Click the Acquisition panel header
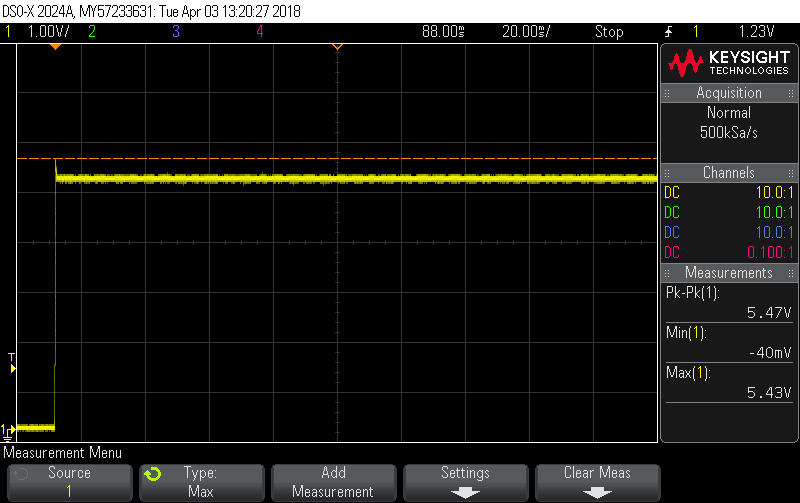 [729, 93]
